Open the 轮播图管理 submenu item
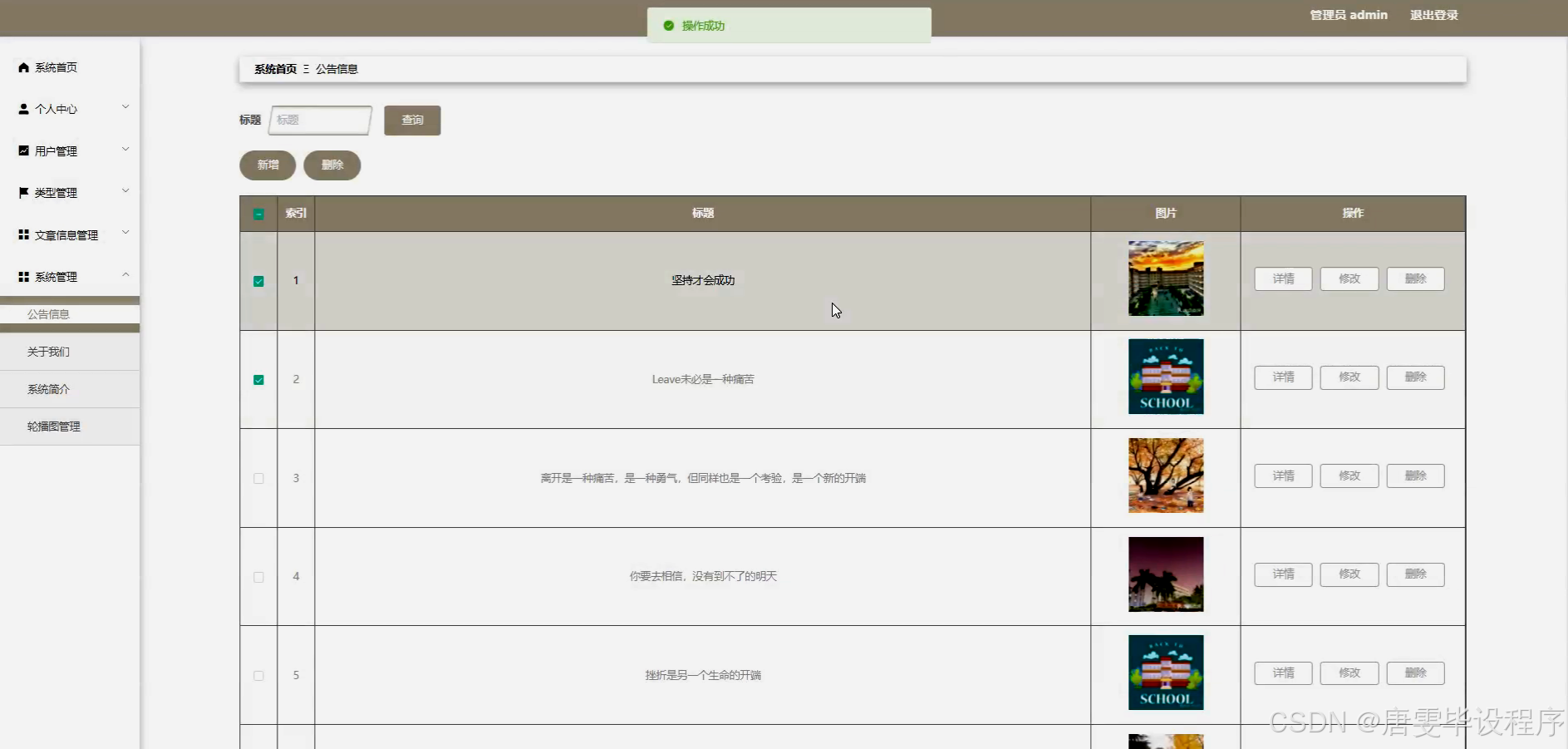 tap(70, 426)
